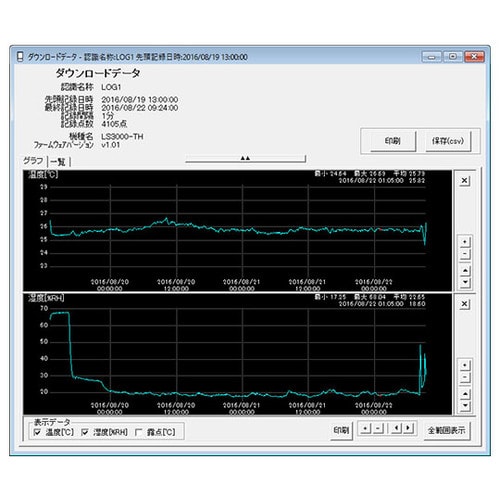This screenshot has width=500, height=500.
Task: Uncheck the 温度[℃] display checkbox
Action: [37, 432]
